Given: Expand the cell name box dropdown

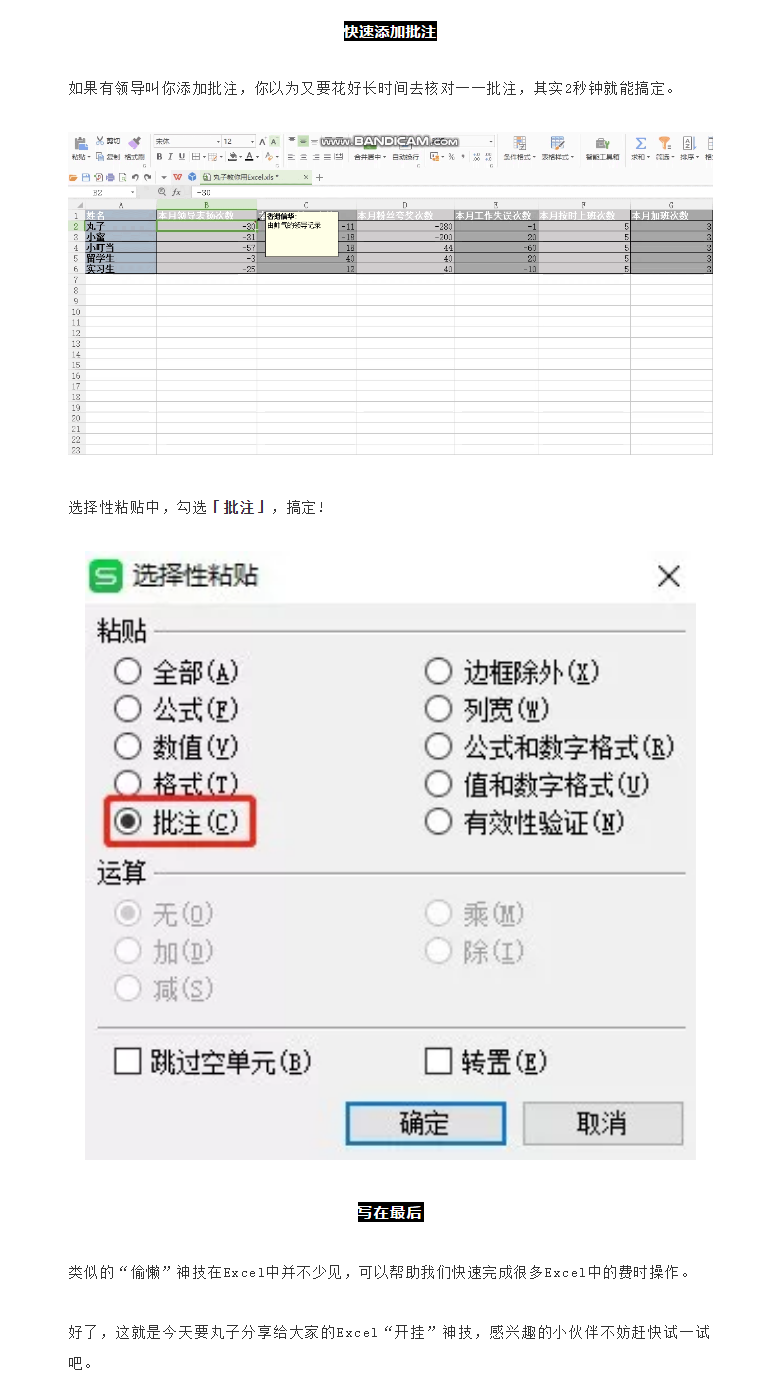Looking at the screenshot, I should [132, 192].
